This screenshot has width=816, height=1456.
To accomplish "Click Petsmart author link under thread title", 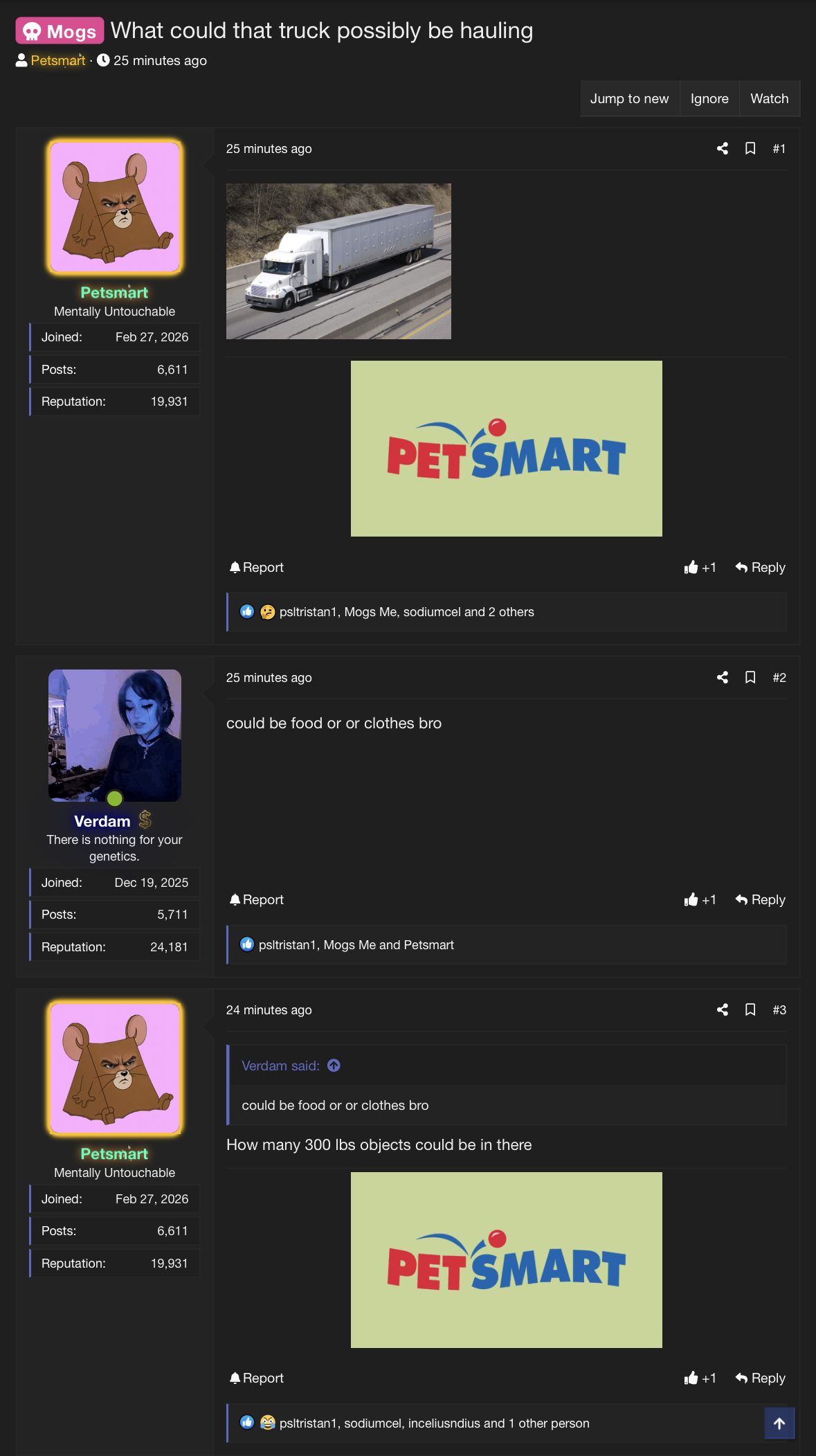I will 58,60.
